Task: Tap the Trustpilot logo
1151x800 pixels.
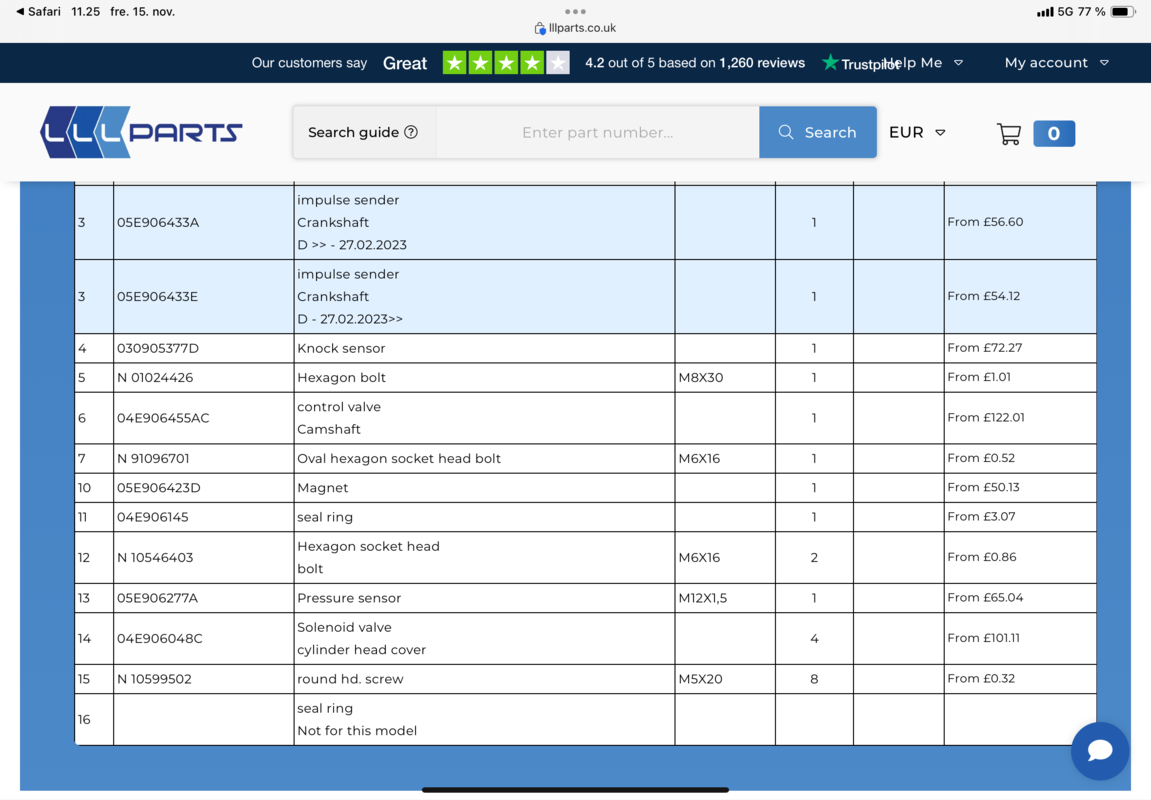Action: pyautogui.click(x=858, y=63)
